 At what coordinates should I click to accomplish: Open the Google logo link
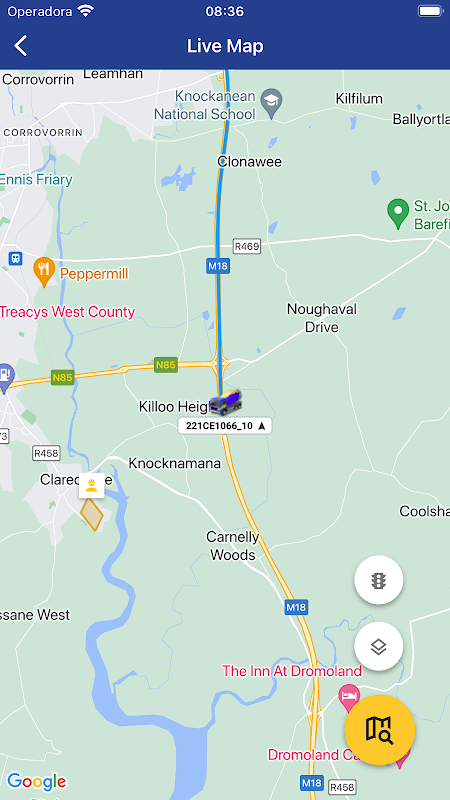(x=37, y=782)
